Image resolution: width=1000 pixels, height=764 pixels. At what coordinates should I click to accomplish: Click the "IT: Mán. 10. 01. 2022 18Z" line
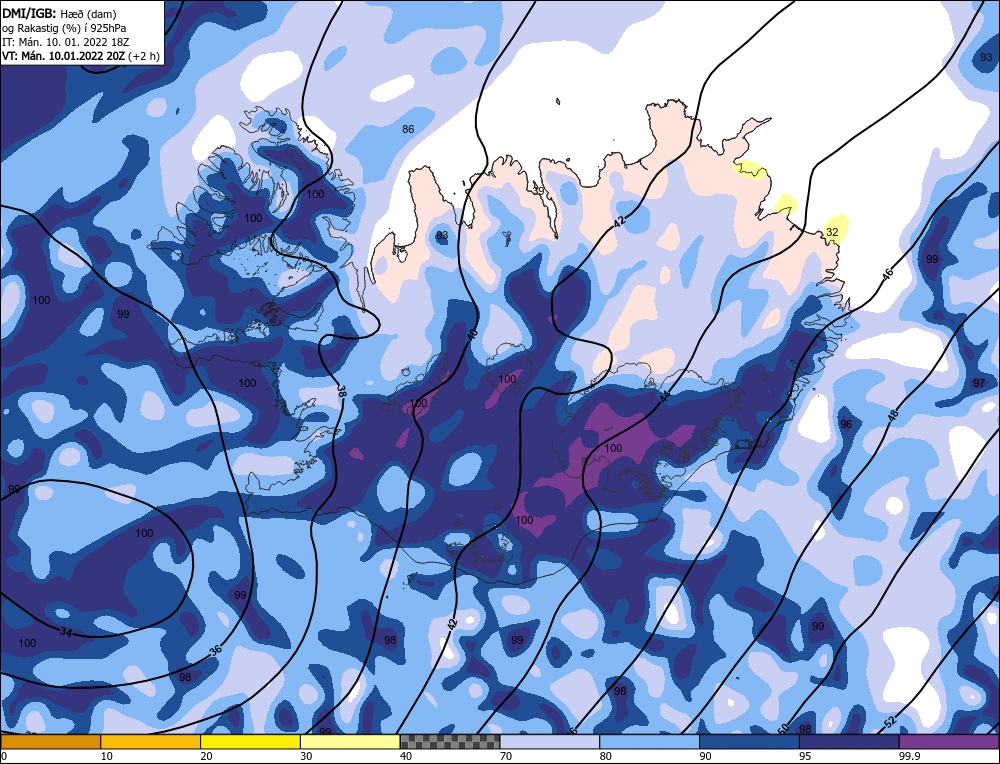point(65,42)
